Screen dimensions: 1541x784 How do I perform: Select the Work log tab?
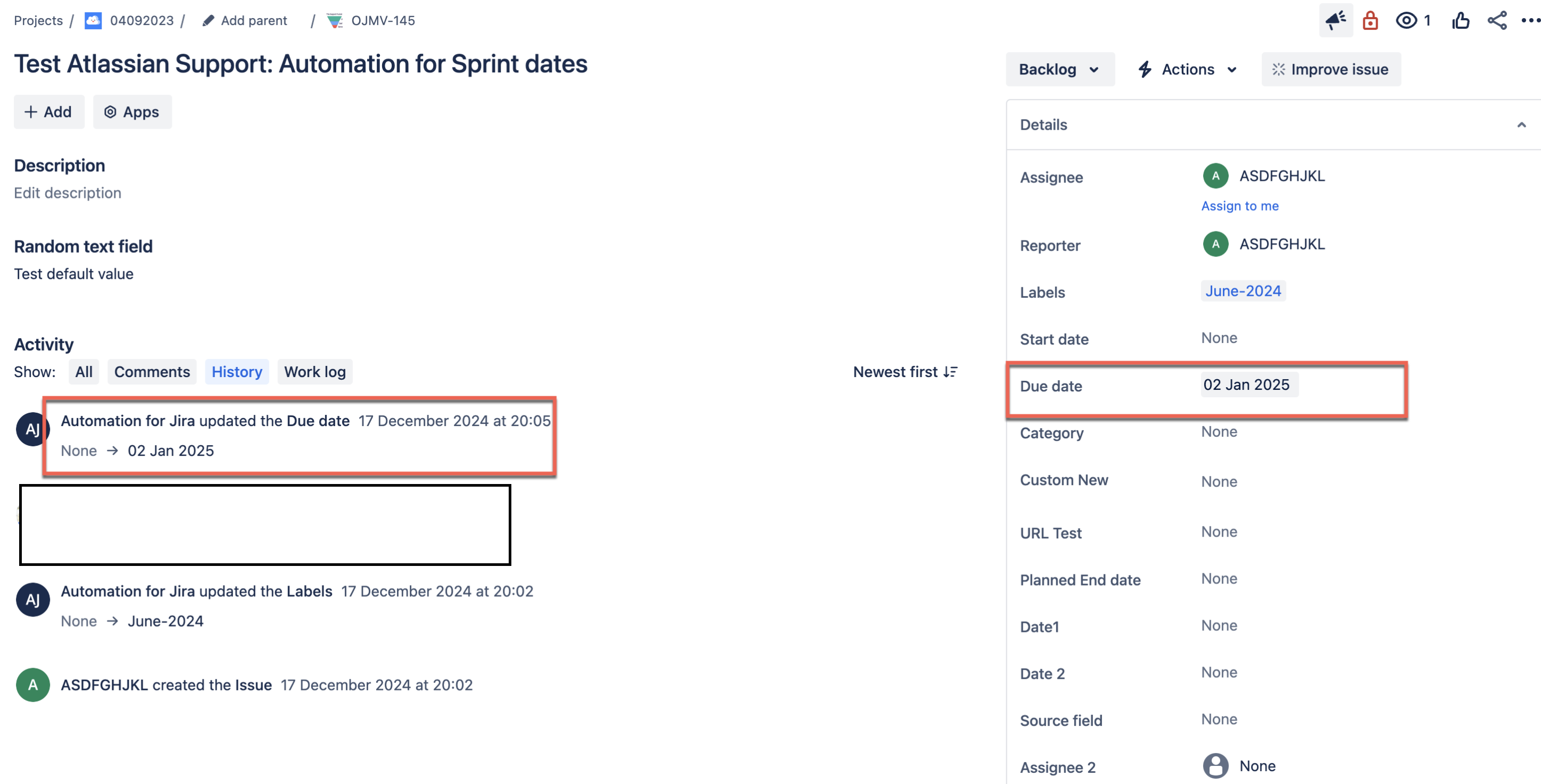click(x=314, y=372)
